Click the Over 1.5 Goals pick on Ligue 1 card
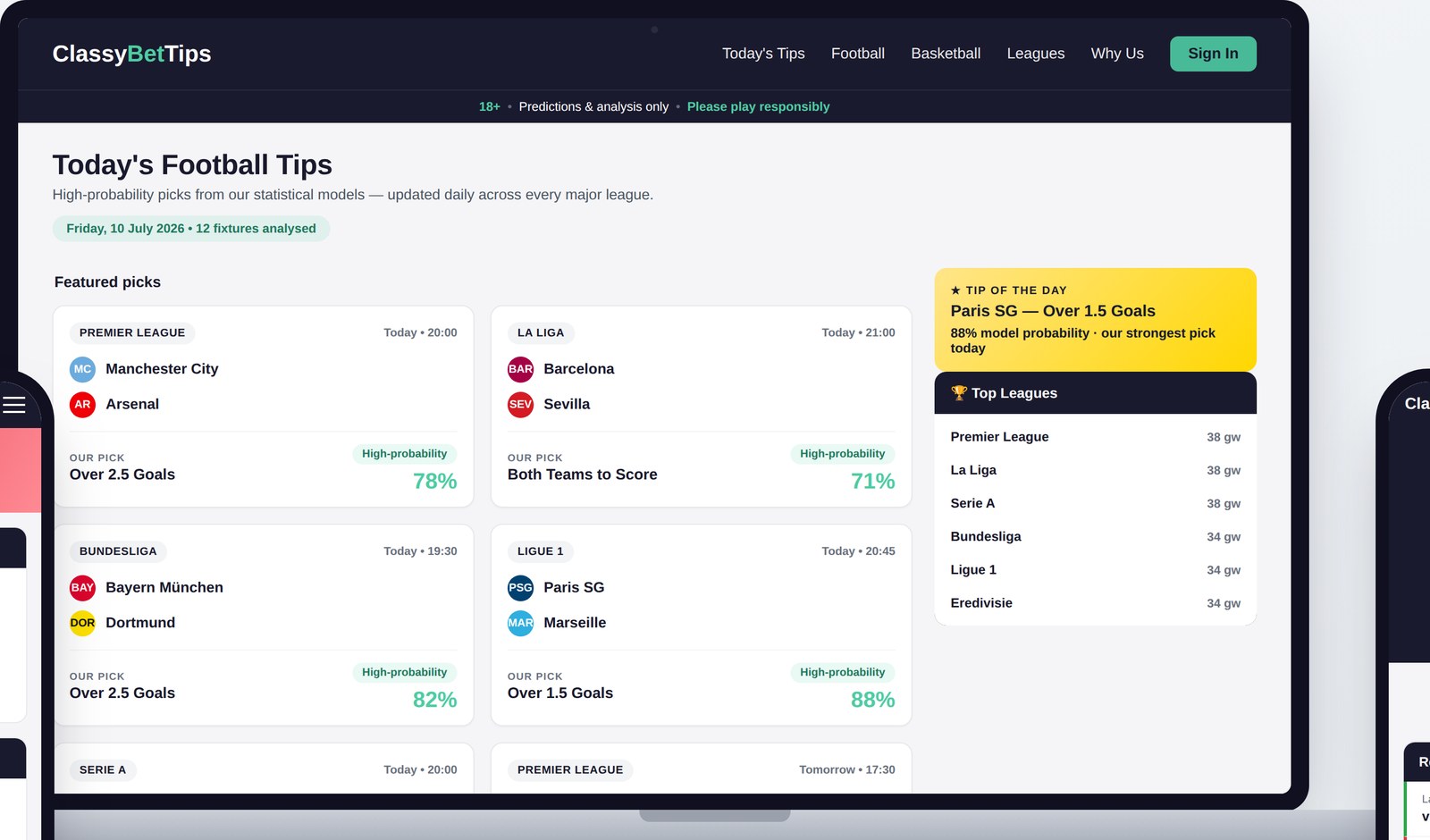This screenshot has height=840, width=1430. click(560, 693)
